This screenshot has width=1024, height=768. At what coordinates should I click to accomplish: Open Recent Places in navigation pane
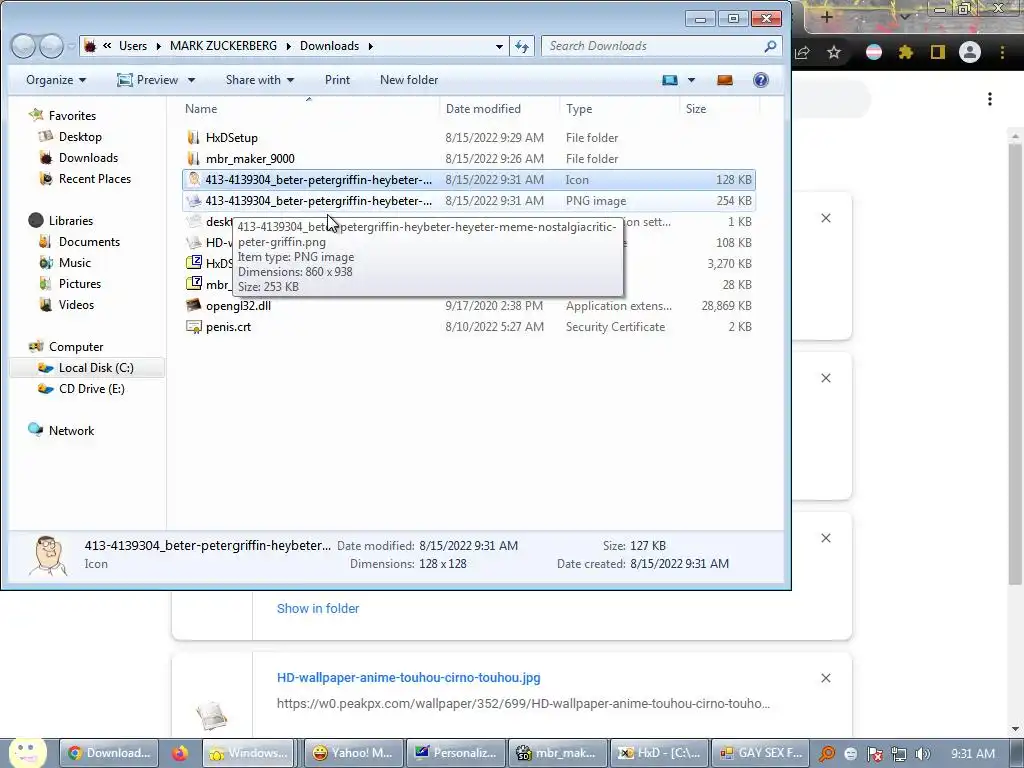(x=95, y=178)
